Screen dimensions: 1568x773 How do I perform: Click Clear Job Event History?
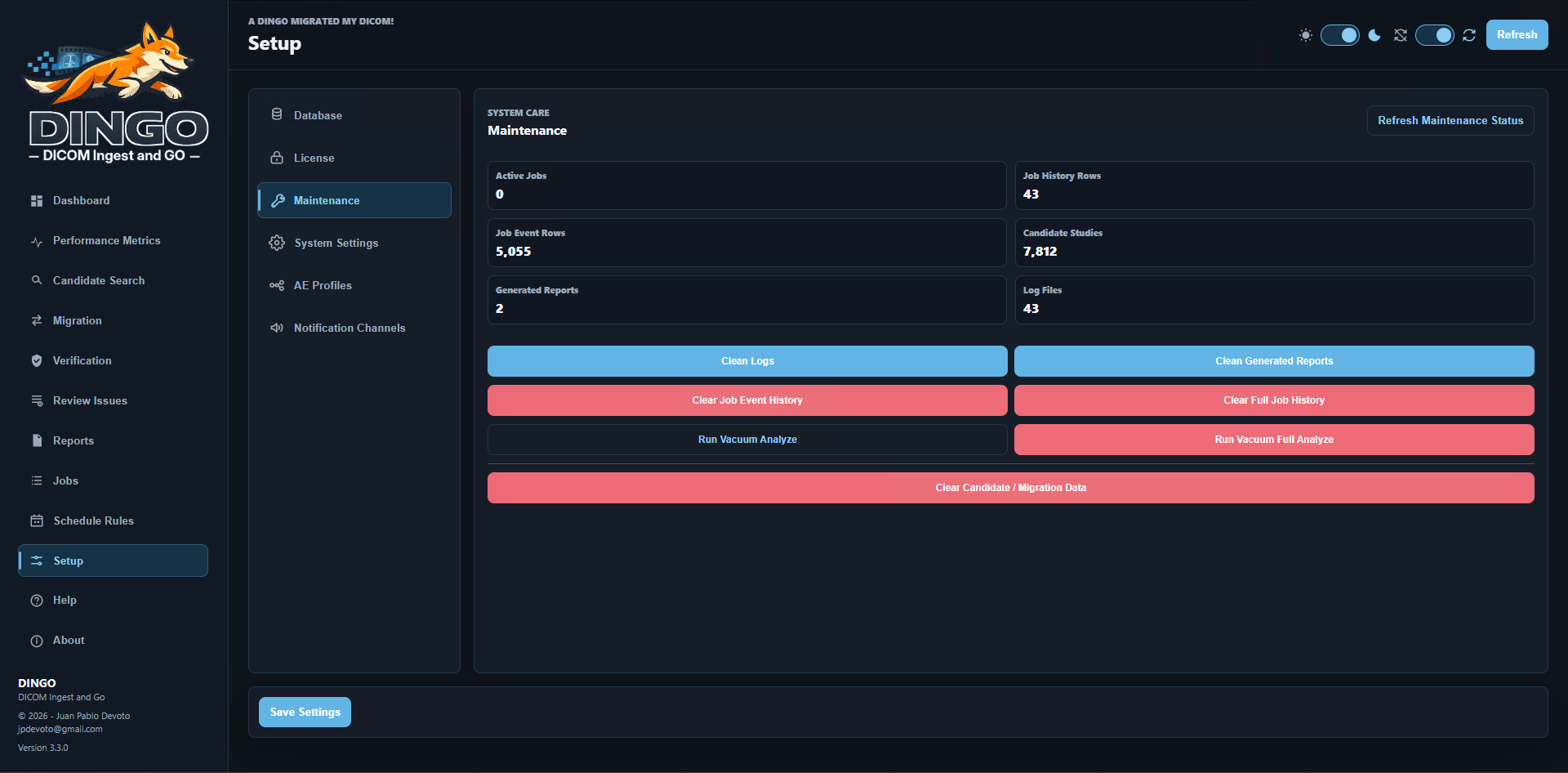coord(747,400)
